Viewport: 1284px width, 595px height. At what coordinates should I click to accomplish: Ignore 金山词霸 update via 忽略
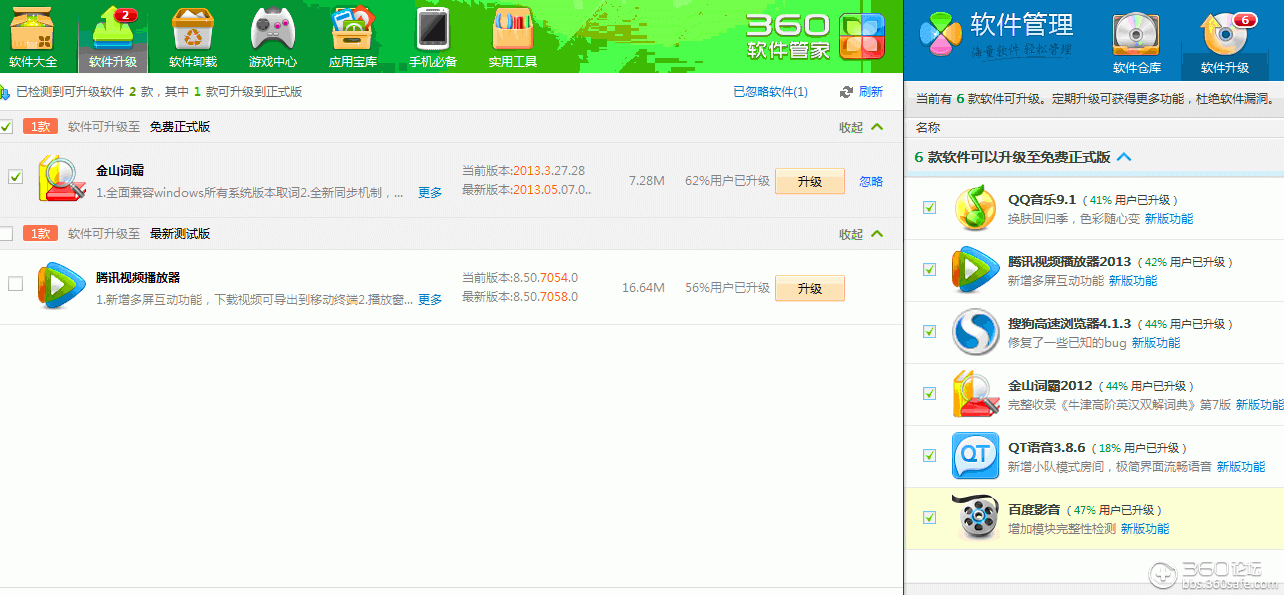(871, 182)
